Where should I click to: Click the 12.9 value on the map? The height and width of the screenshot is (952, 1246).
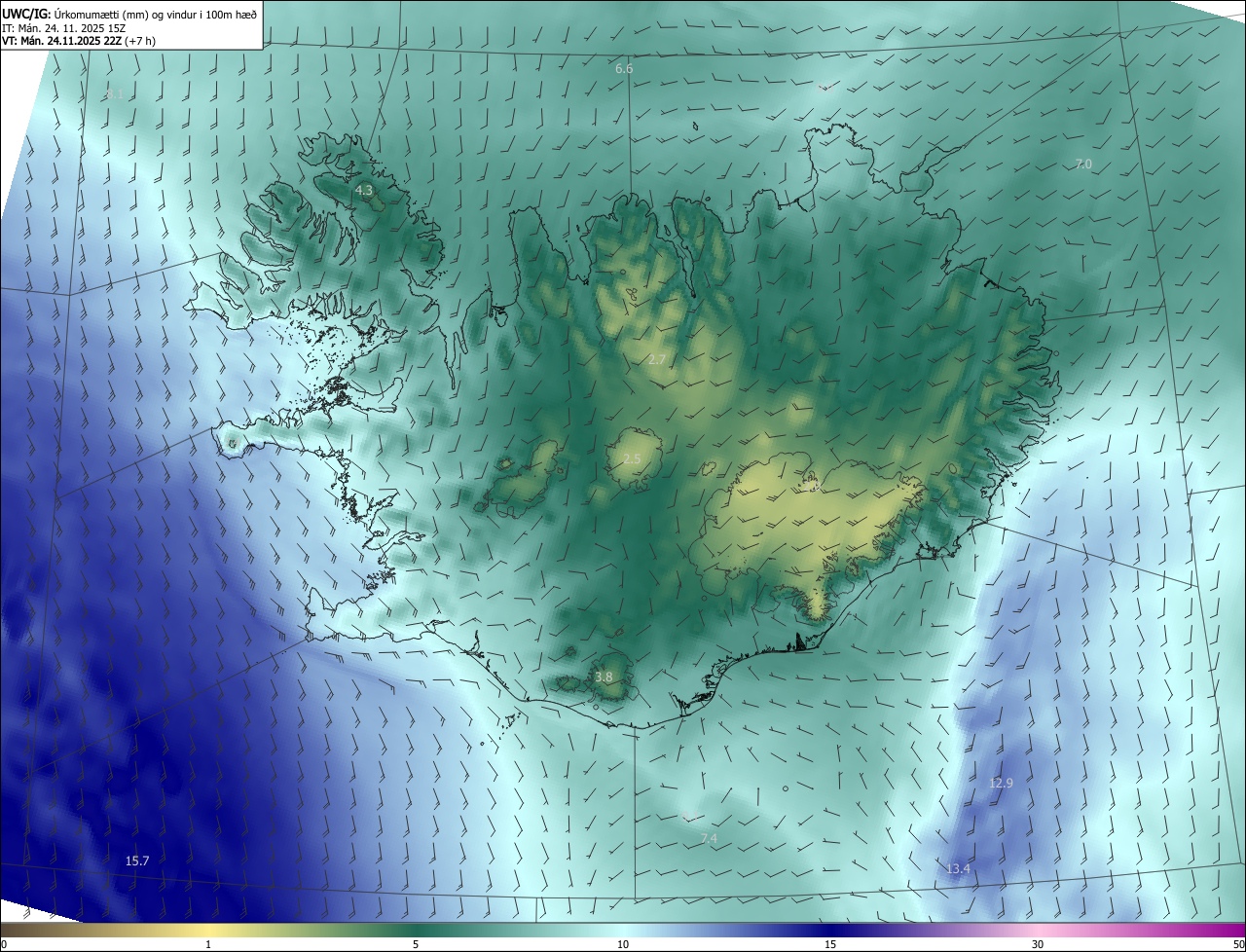(1001, 783)
